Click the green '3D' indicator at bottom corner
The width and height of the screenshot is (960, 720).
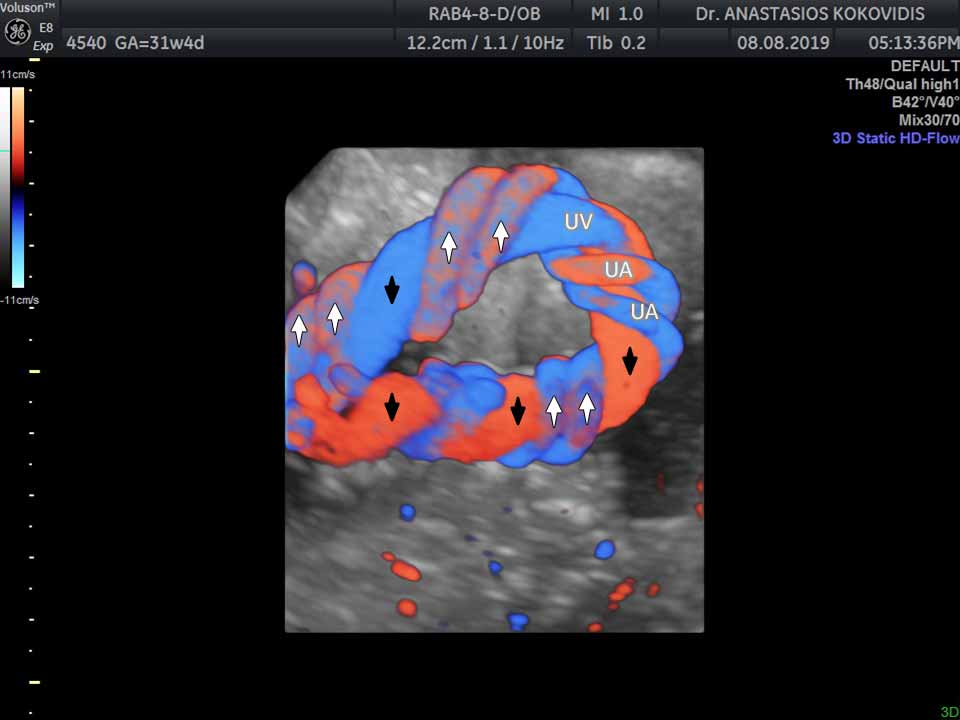click(x=950, y=711)
